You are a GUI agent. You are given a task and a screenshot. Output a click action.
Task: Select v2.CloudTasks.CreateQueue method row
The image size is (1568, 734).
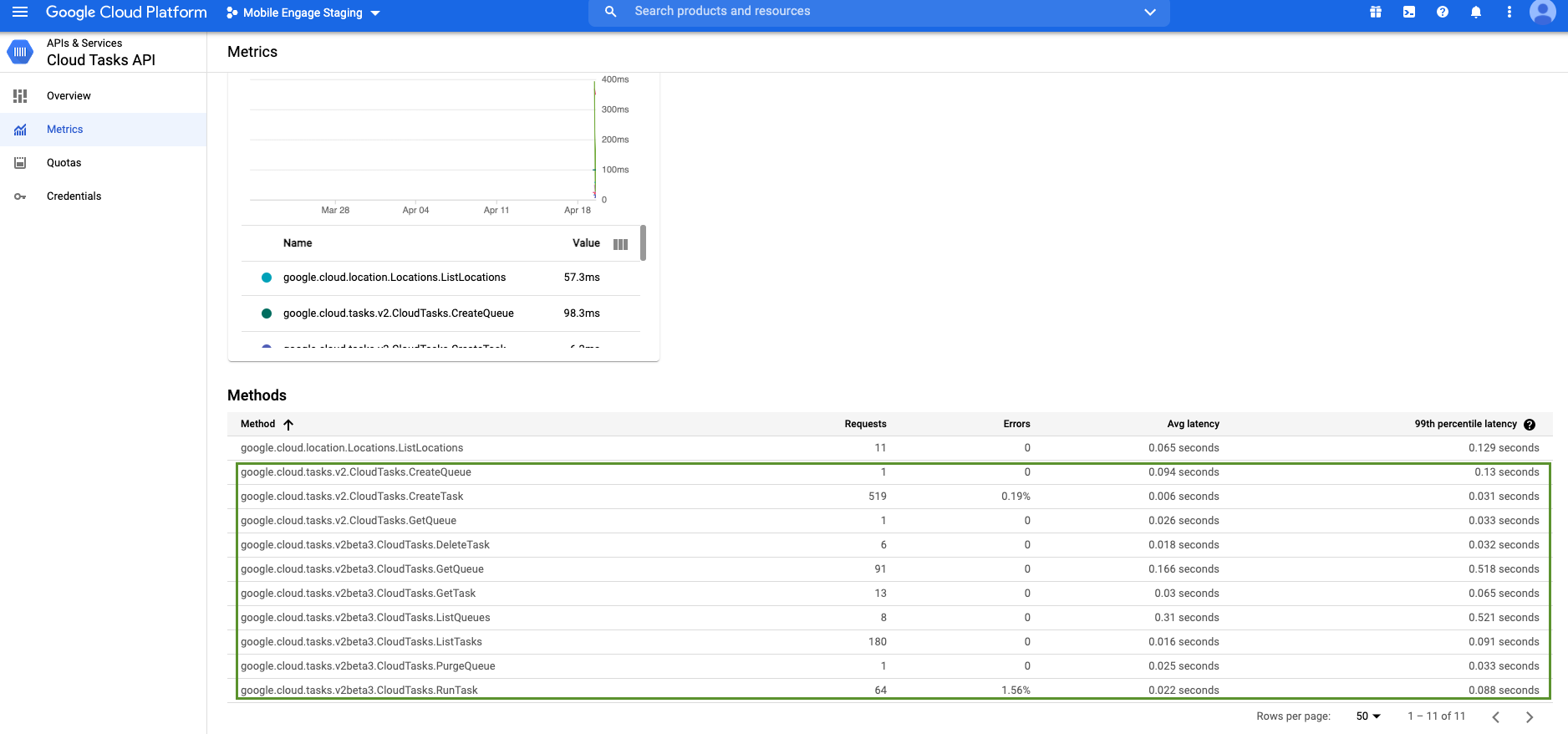pos(889,472)
